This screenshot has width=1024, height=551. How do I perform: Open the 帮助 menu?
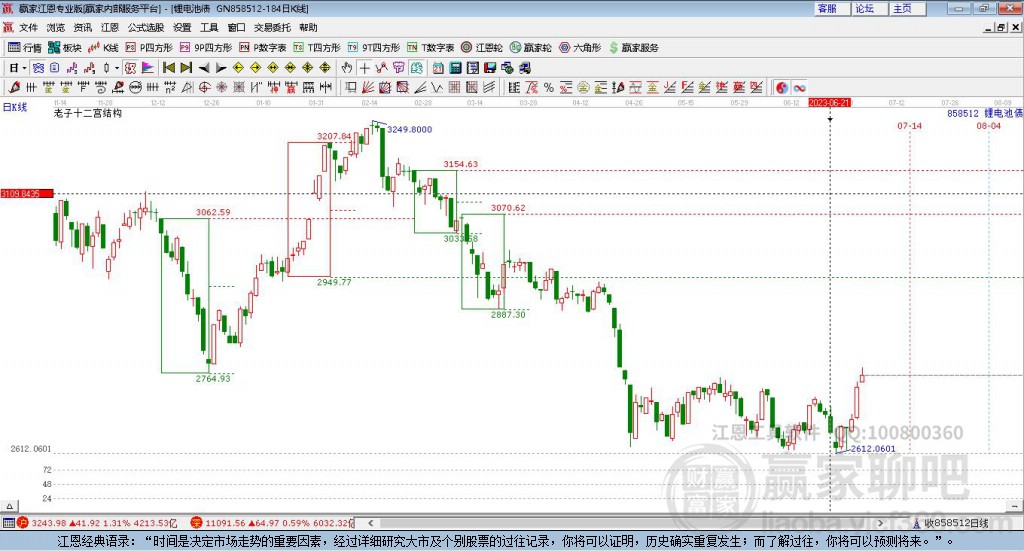point(308,27)
